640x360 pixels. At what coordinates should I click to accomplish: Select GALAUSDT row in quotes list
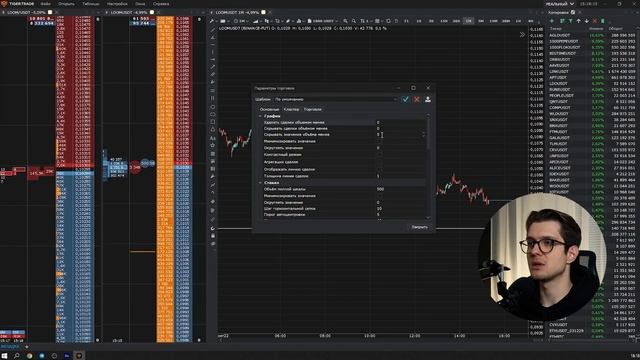592,138
